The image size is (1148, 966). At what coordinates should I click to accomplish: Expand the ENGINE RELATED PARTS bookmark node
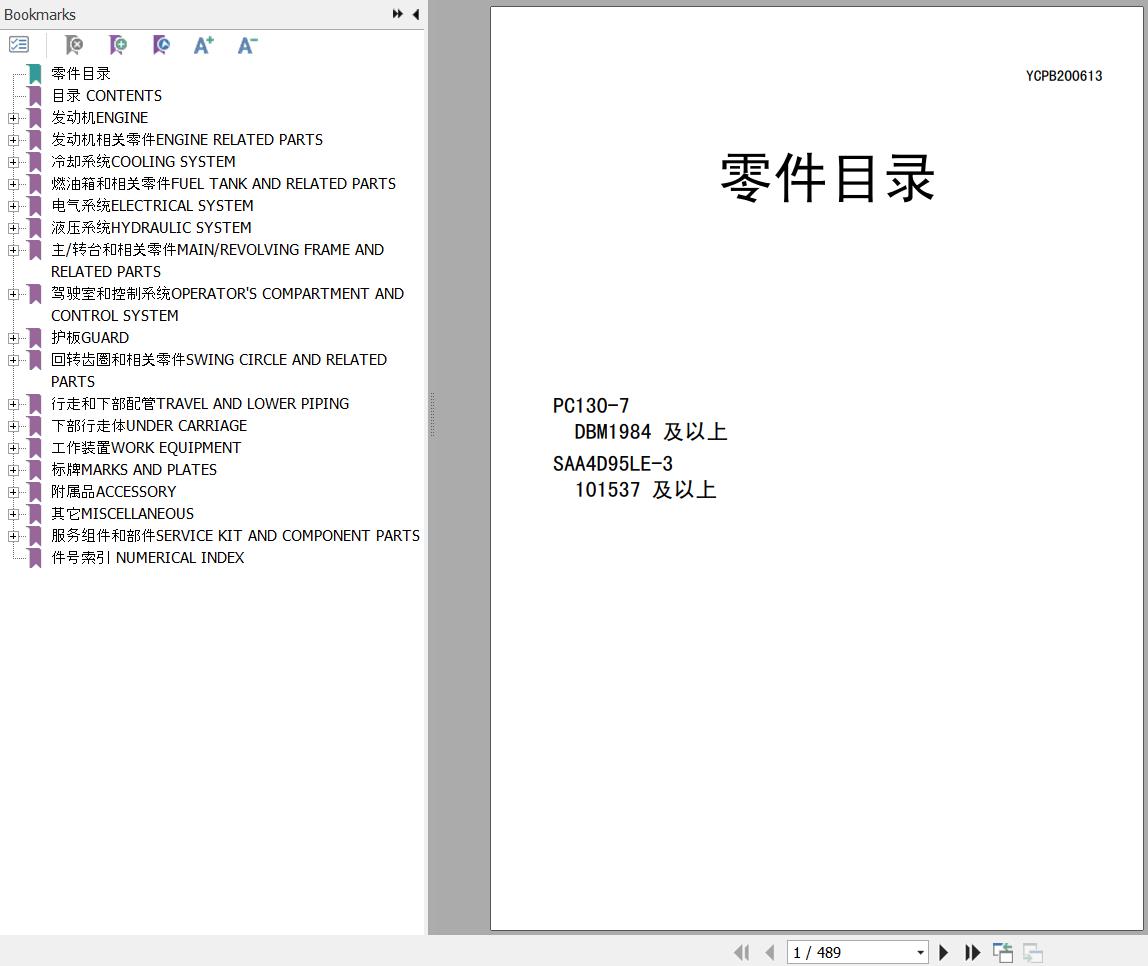pos(12,140)
